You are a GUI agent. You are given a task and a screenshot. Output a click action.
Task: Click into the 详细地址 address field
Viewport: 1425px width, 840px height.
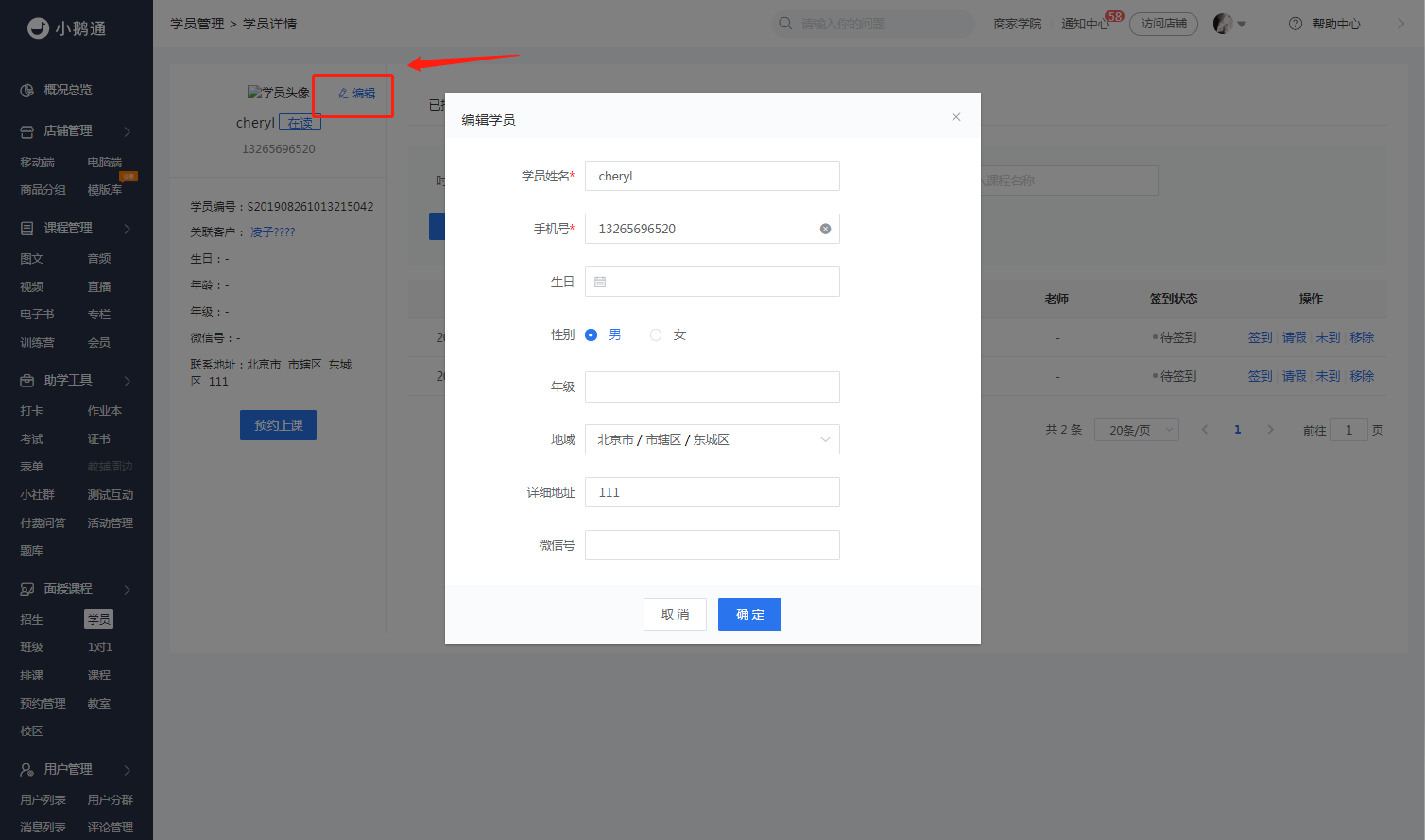712,492
